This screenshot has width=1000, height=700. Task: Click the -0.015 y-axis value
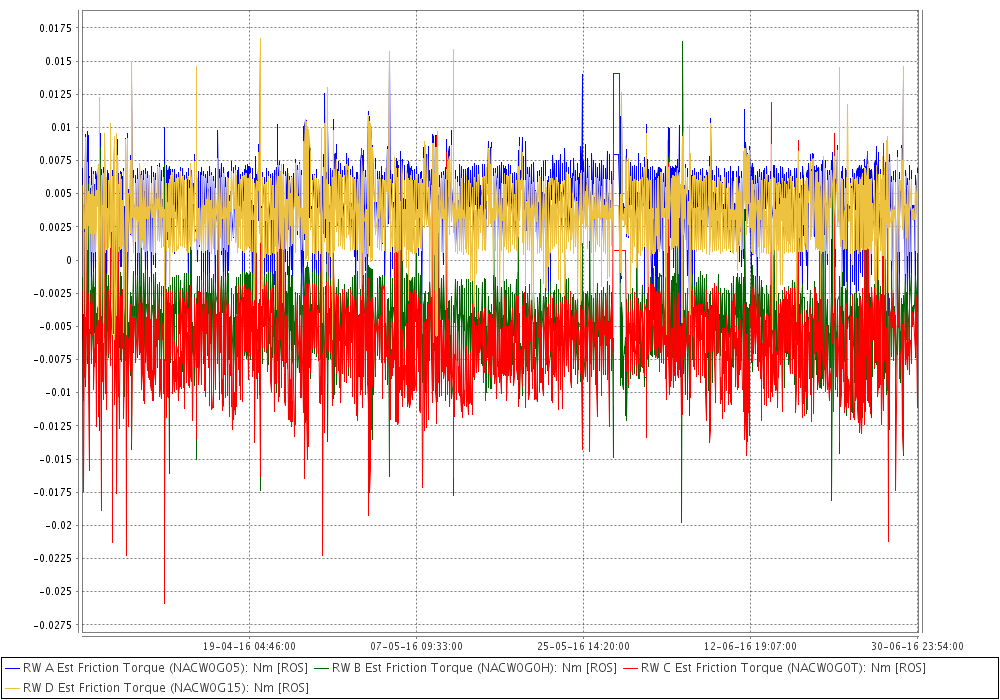coord(55,459)
